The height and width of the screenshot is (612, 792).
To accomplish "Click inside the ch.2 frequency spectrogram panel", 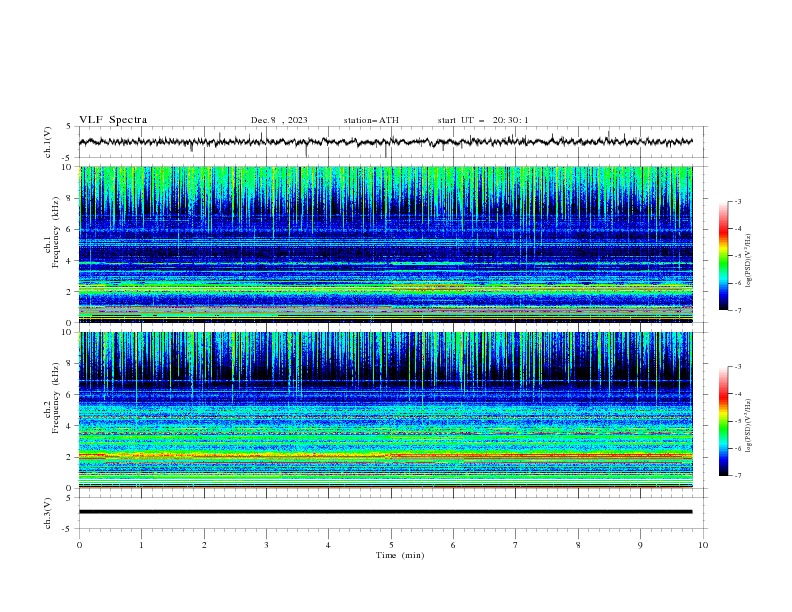I will coord(386,410).
